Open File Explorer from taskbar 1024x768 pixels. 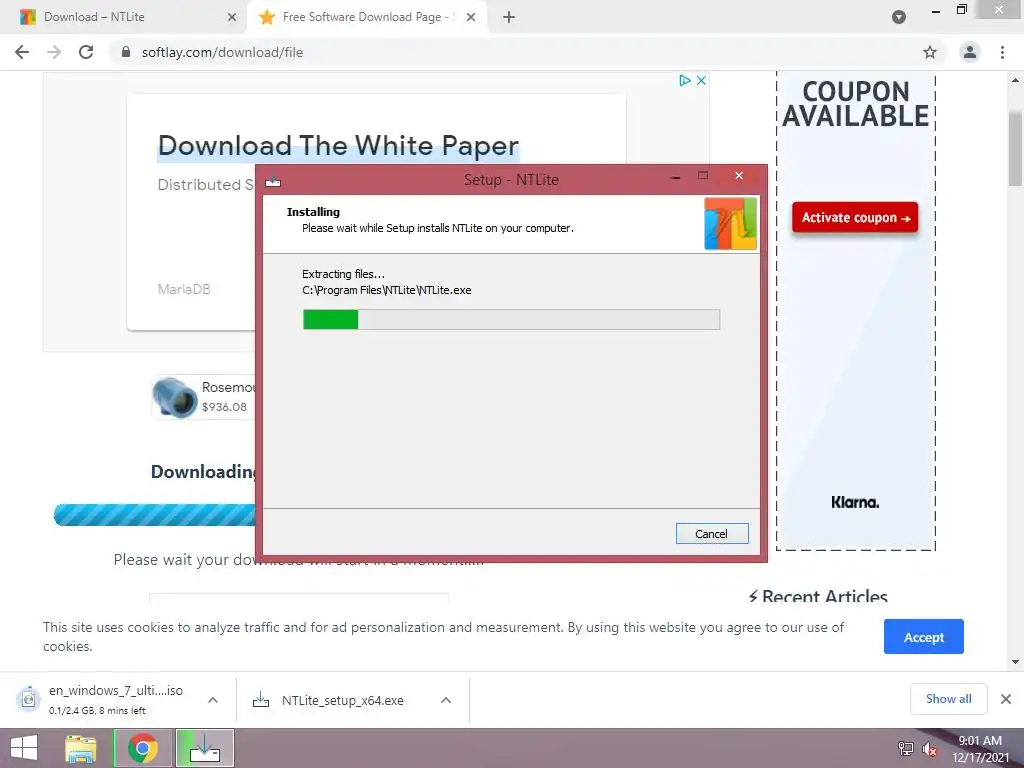(x=81, y=748)
